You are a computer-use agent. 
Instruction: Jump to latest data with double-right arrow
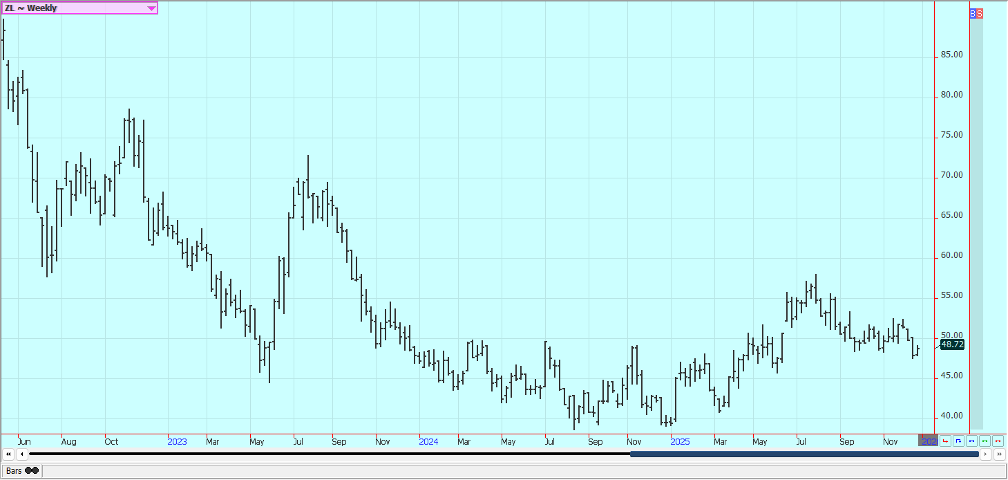(998, 454)
